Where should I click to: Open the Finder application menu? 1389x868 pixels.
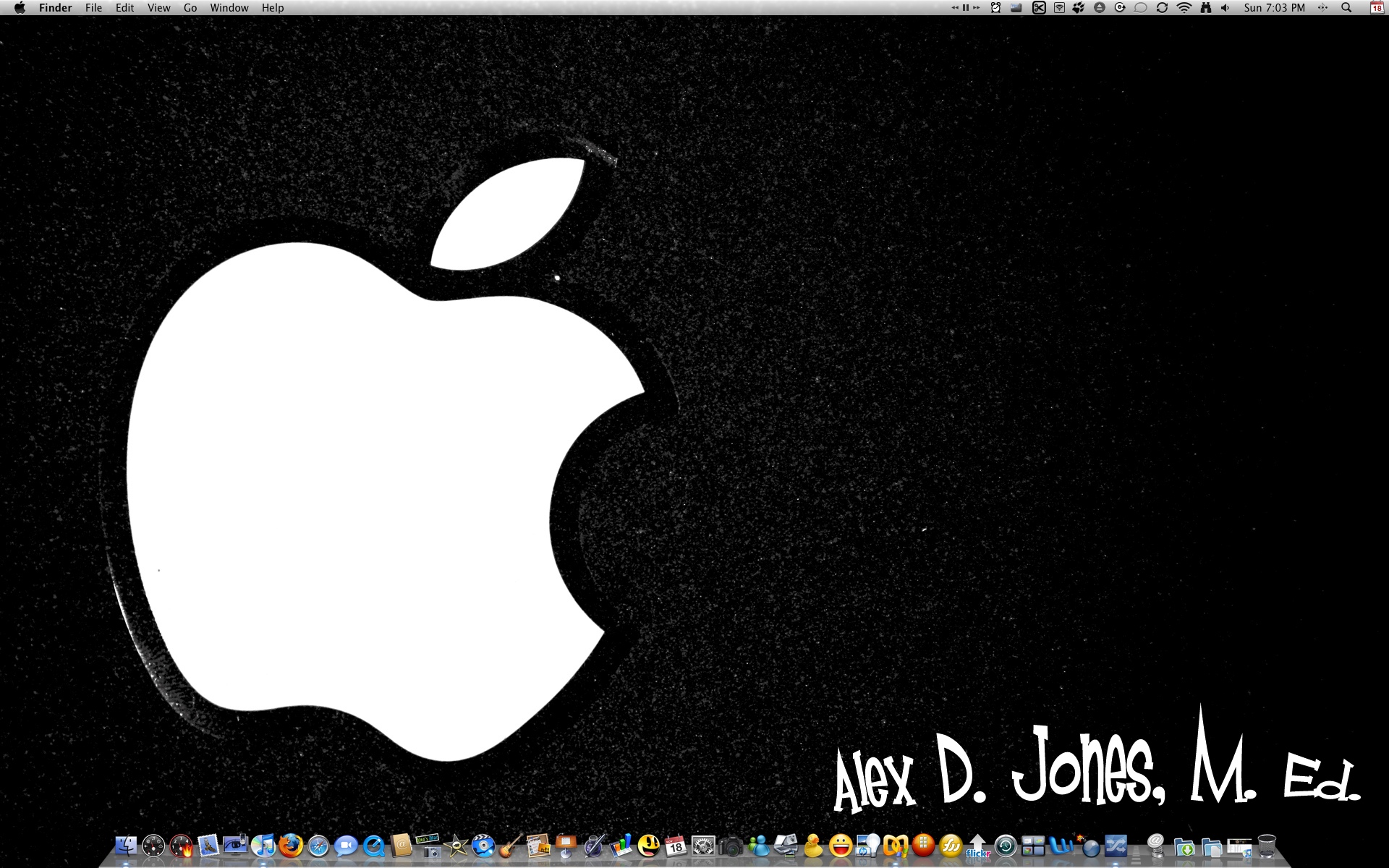[56, 8]
